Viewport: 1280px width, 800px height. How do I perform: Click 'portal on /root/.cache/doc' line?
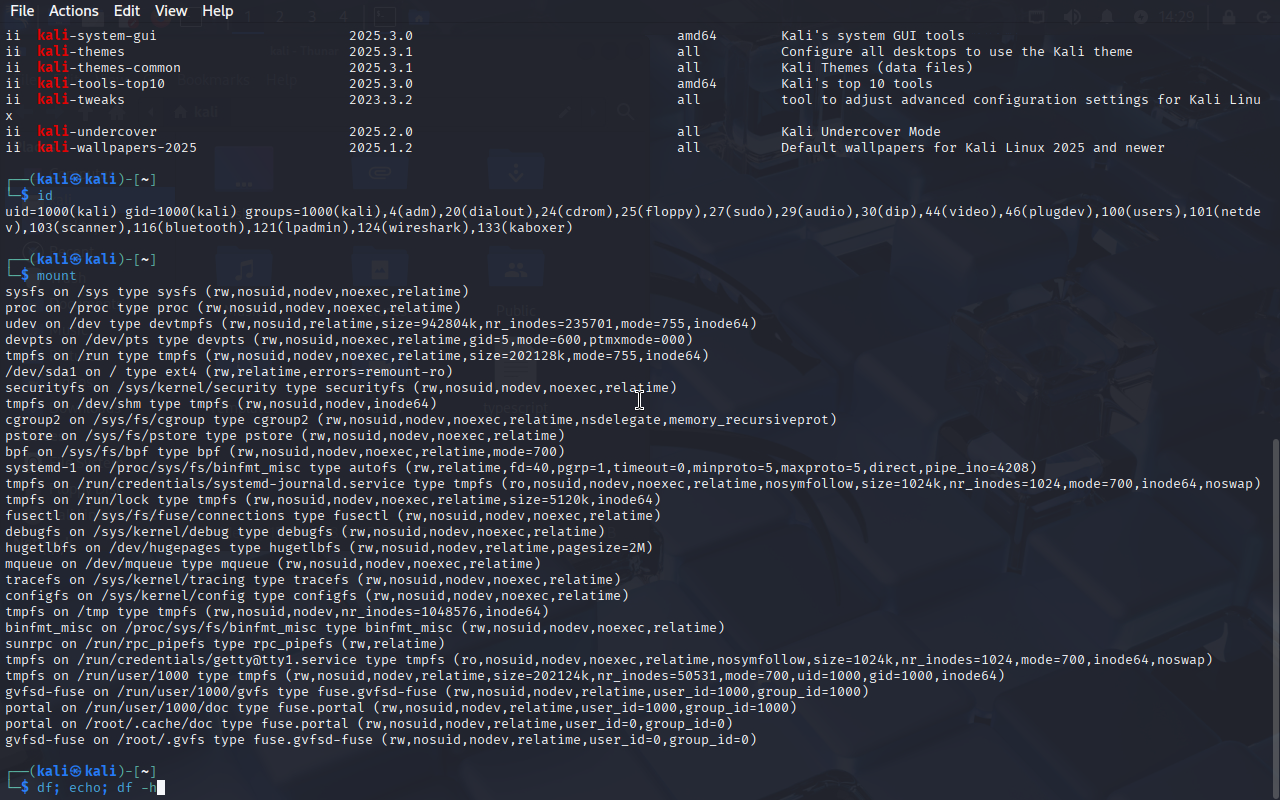tap(369, 724)
